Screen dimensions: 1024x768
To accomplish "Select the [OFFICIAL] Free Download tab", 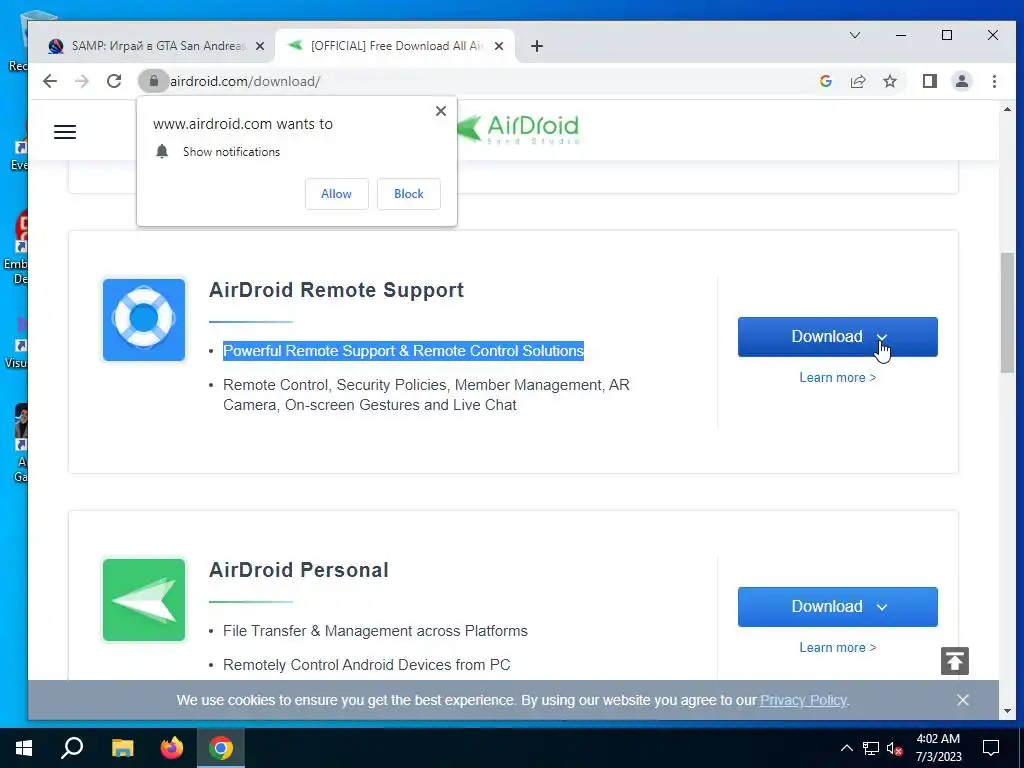I will [x=394, y=46].
